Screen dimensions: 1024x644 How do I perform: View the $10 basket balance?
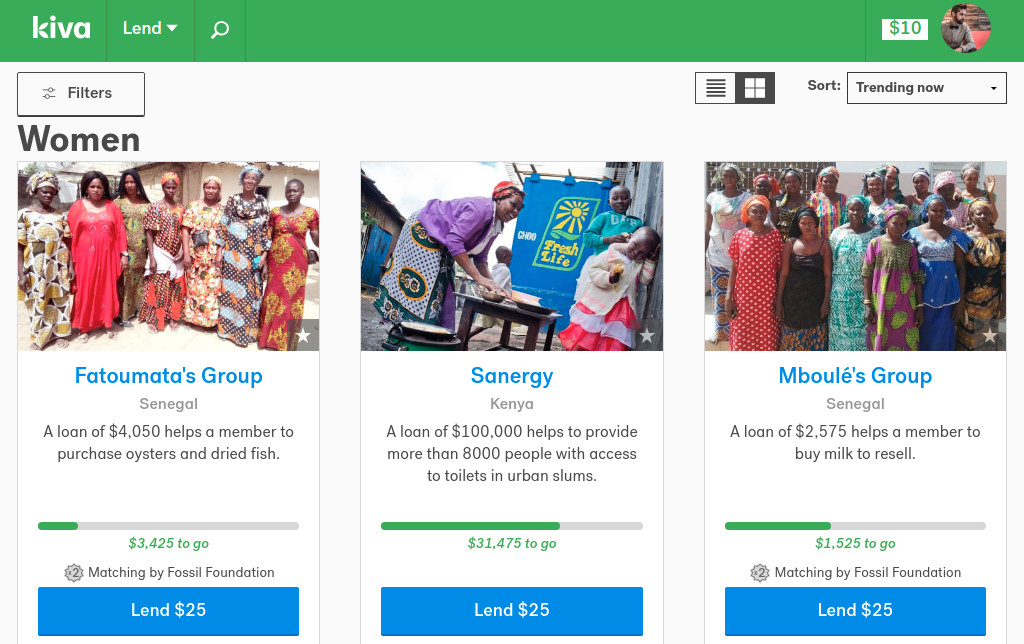click(x=905, y=29)
